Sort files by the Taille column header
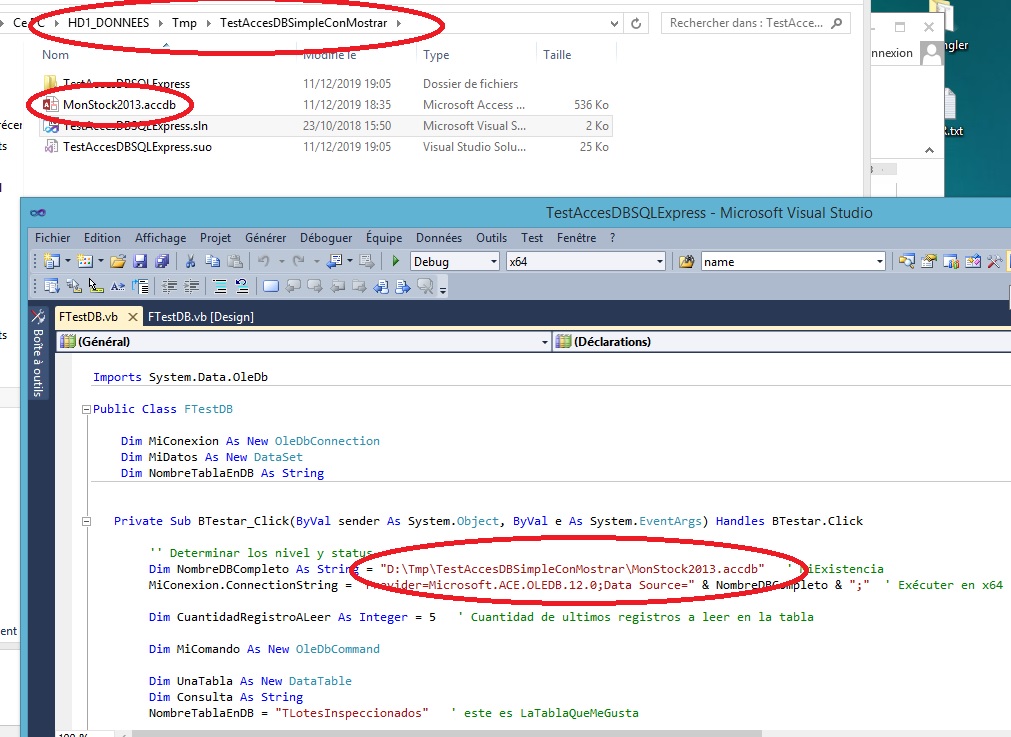Viewport: 1011px width, 737px height. 557,55
